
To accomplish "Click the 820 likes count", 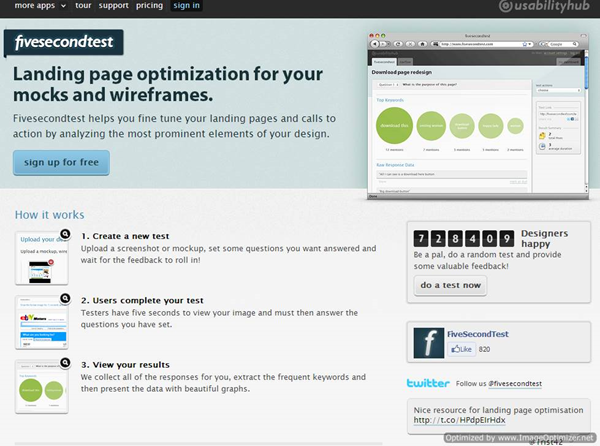I will pyautogui.click(x=484, y=349).
